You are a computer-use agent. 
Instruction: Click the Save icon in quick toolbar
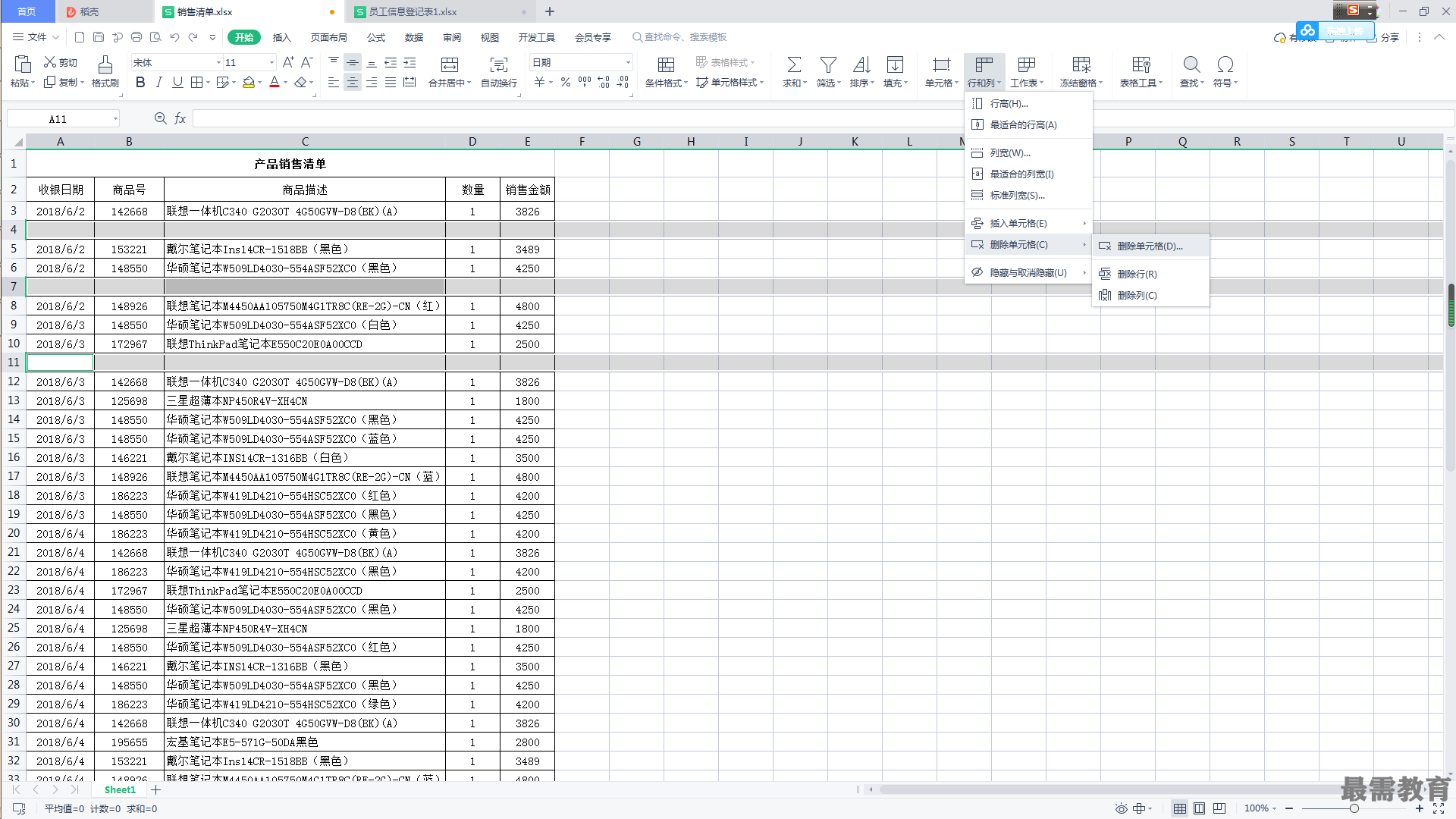[x=99, y=37]
